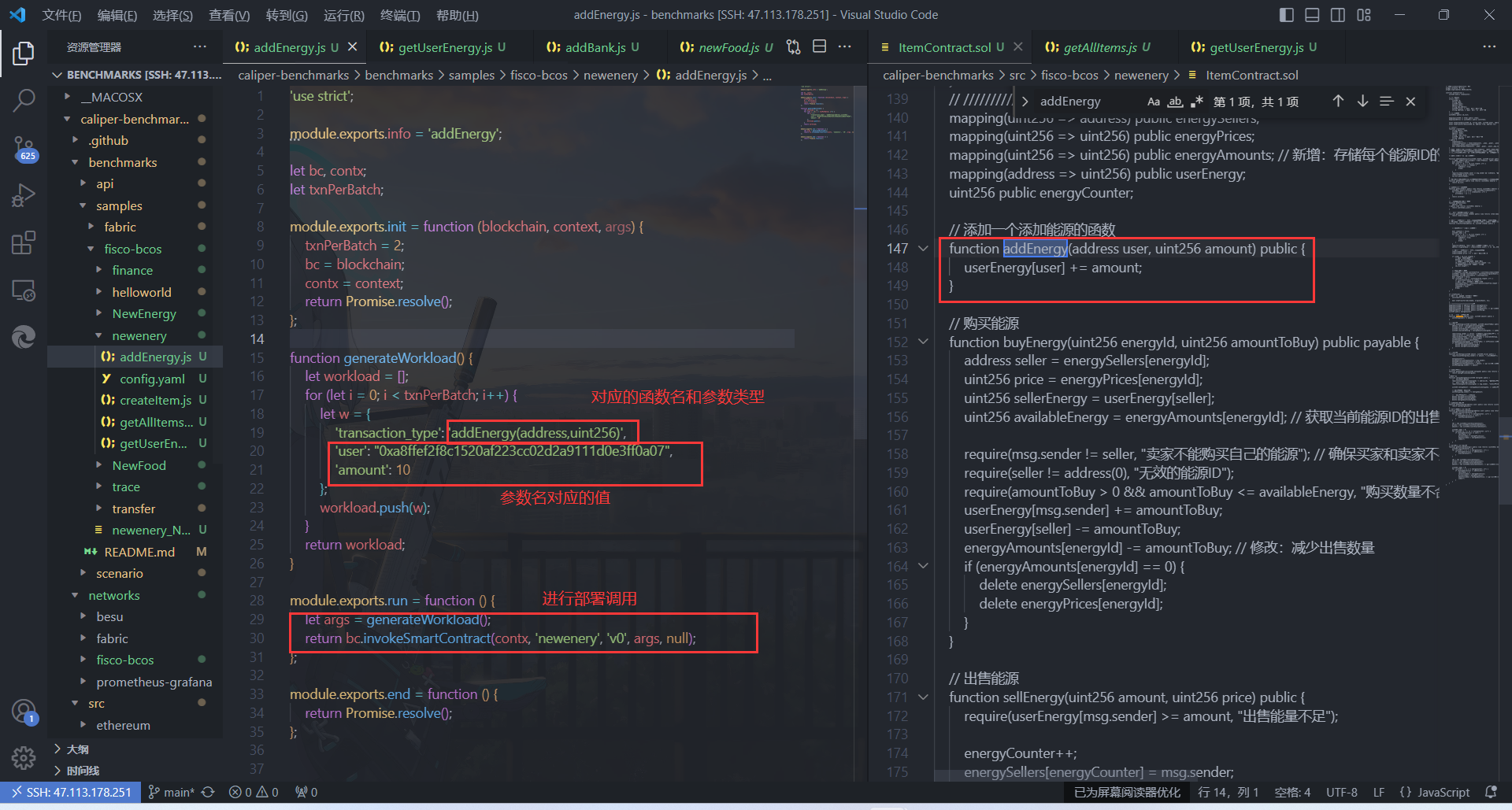
Task: Go to next match arrow in find widget
Action: coord(1362,102)
